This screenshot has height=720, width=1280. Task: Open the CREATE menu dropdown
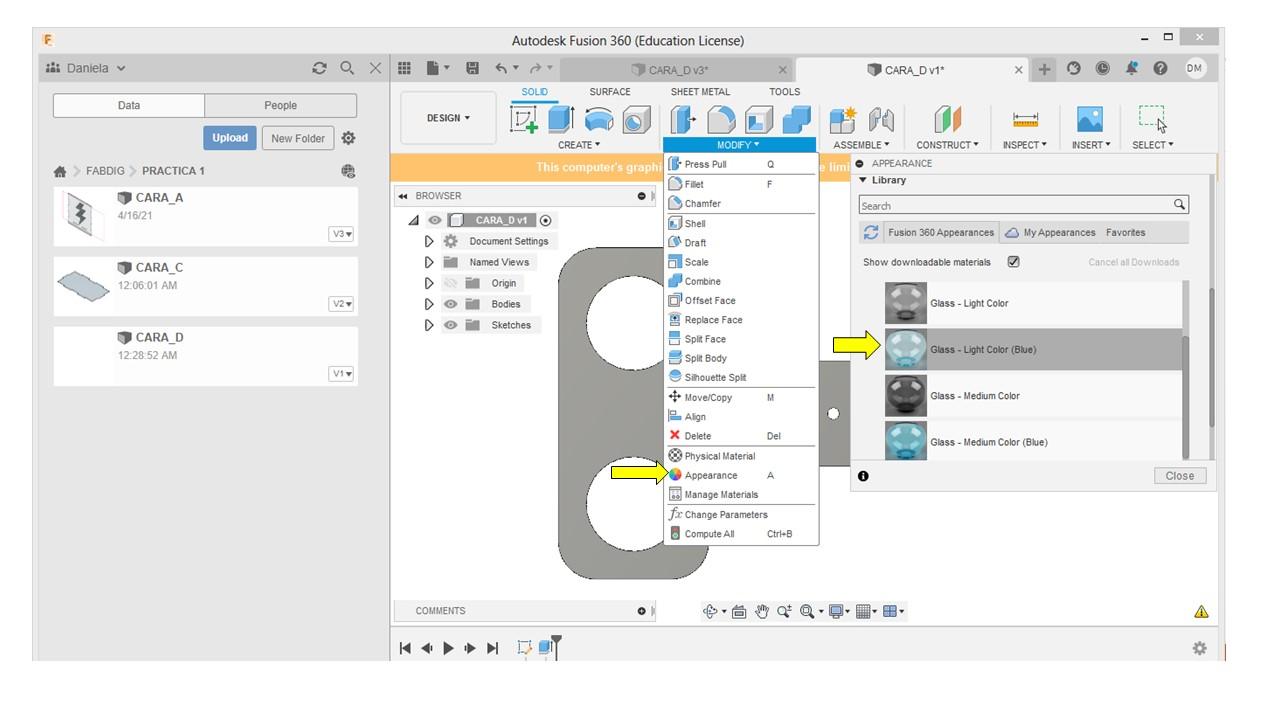[579, 145]
